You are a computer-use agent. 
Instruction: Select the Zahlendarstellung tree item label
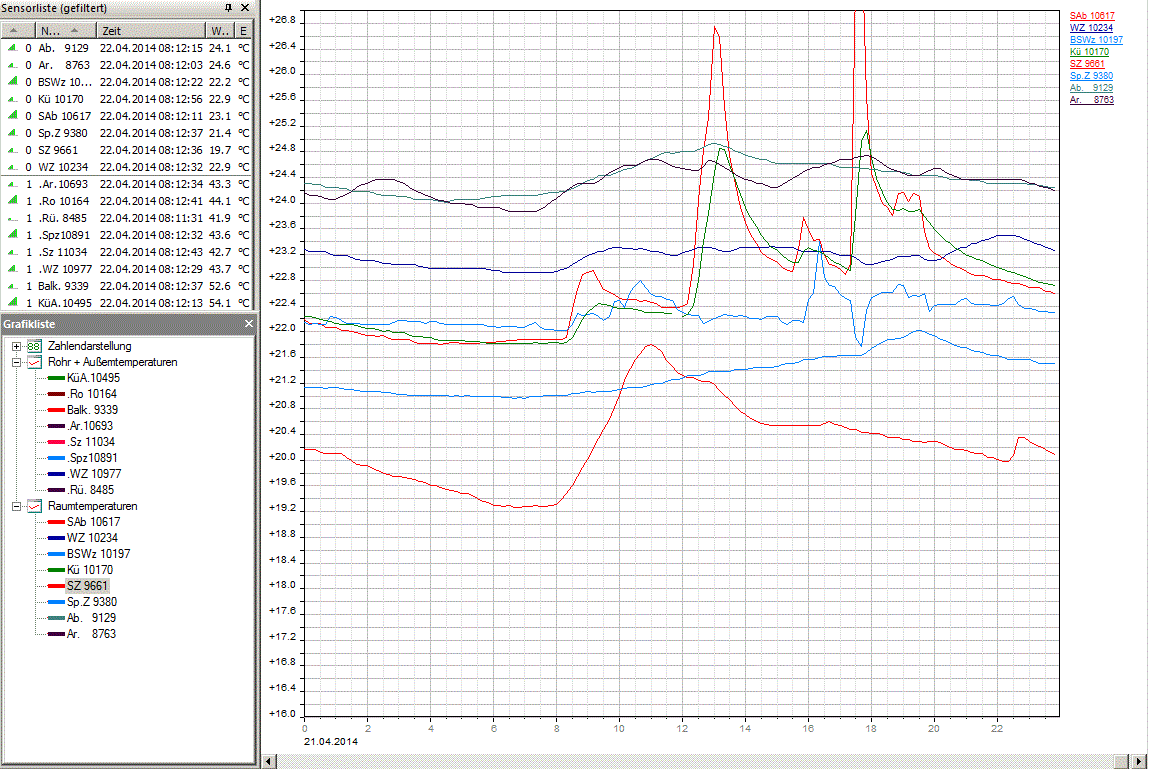tap(89, 346)
